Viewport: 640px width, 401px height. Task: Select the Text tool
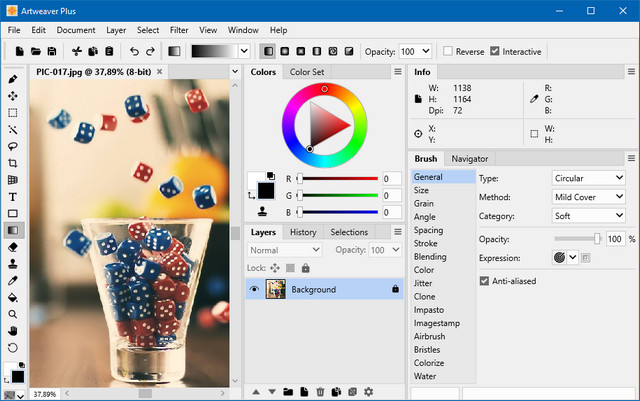pos(13,197)
